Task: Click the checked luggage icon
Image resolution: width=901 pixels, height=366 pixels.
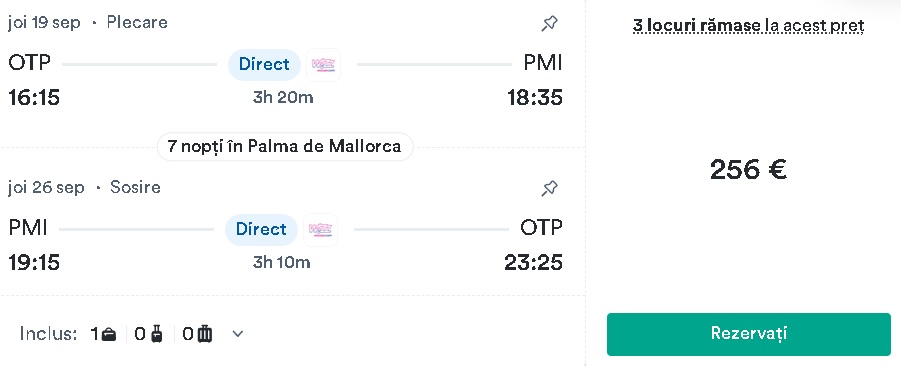Action: point(205,334)
